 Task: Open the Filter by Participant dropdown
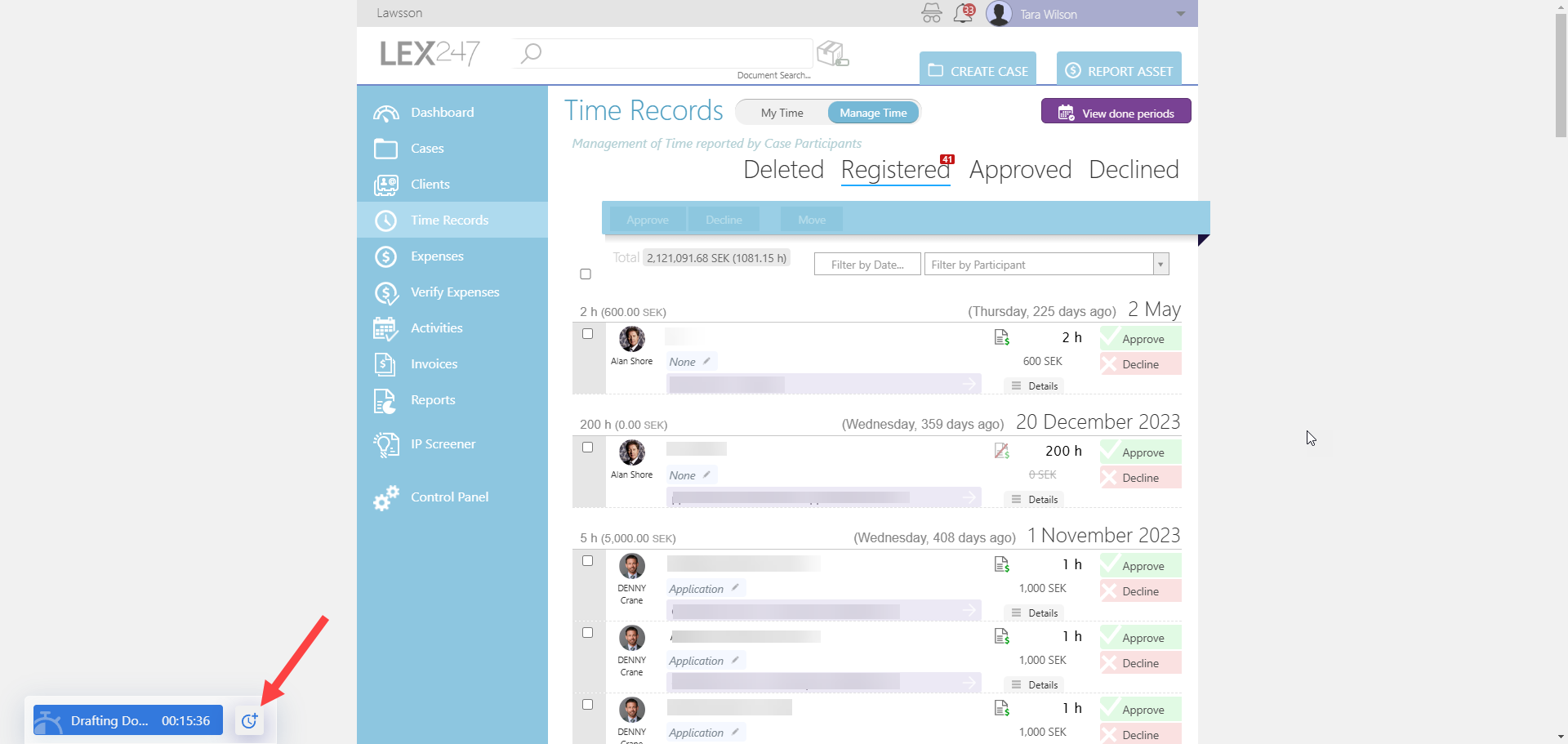[x=1160, y=265]
